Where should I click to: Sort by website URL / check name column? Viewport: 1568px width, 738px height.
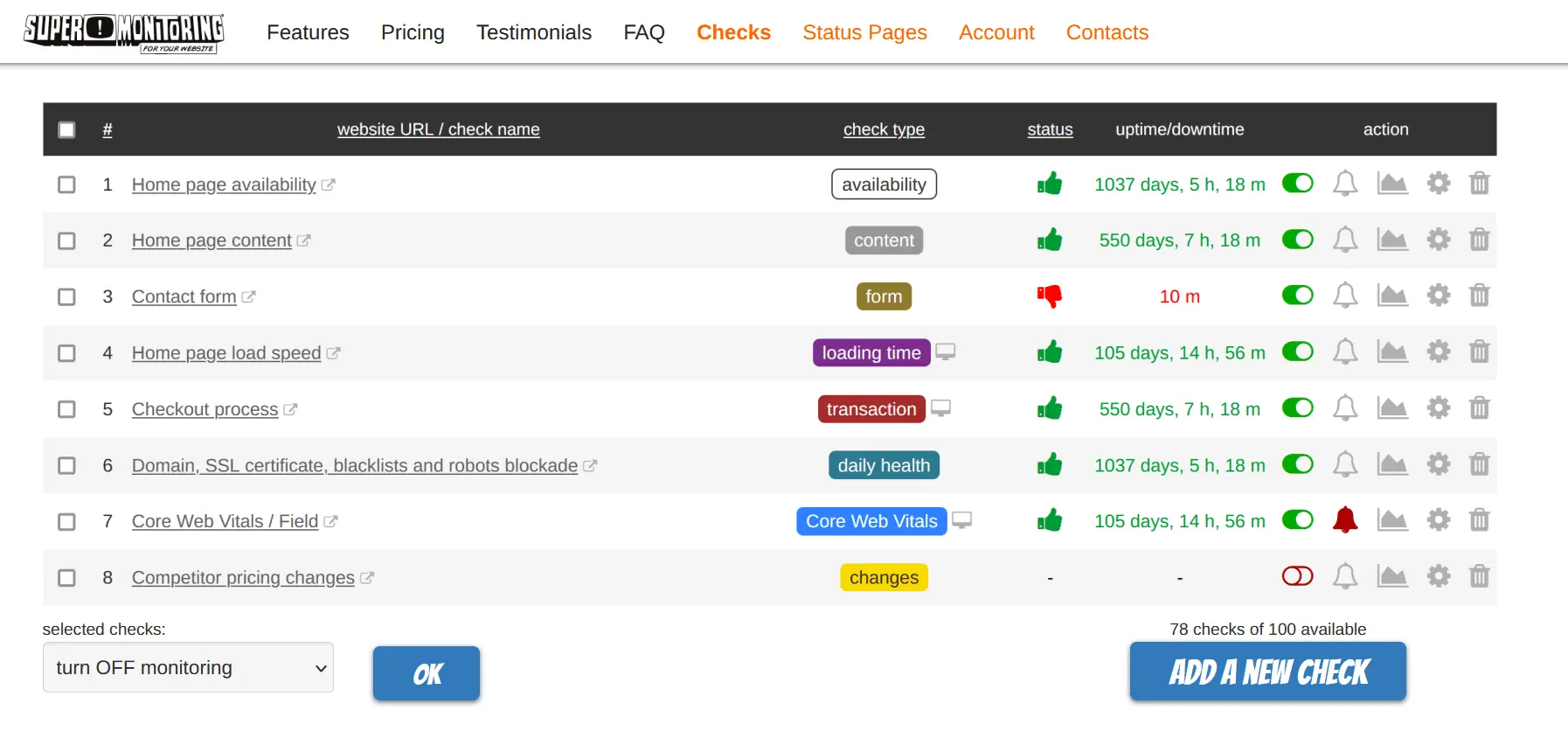pyautogui.click(x=439, y=129)
